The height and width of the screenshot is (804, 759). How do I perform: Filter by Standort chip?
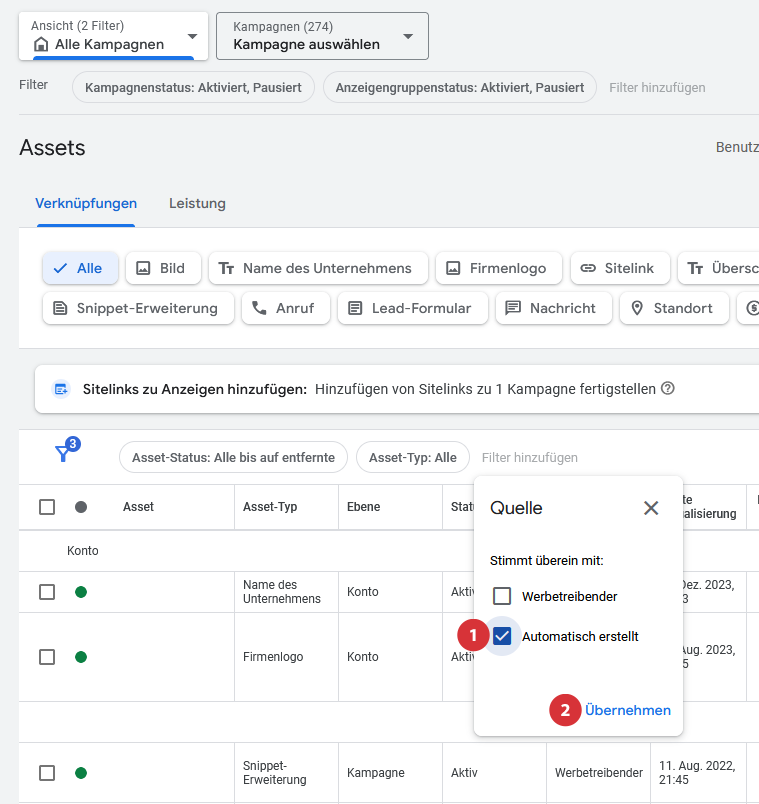674,308
